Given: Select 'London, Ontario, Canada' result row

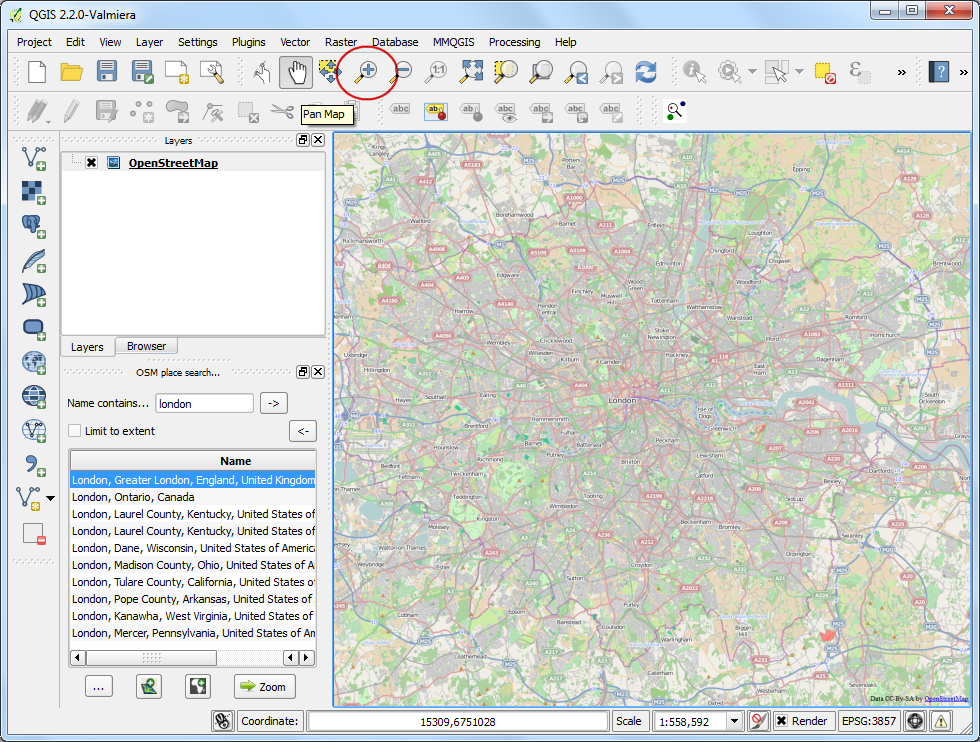Looking at the screenshot, I should point(192,497).
